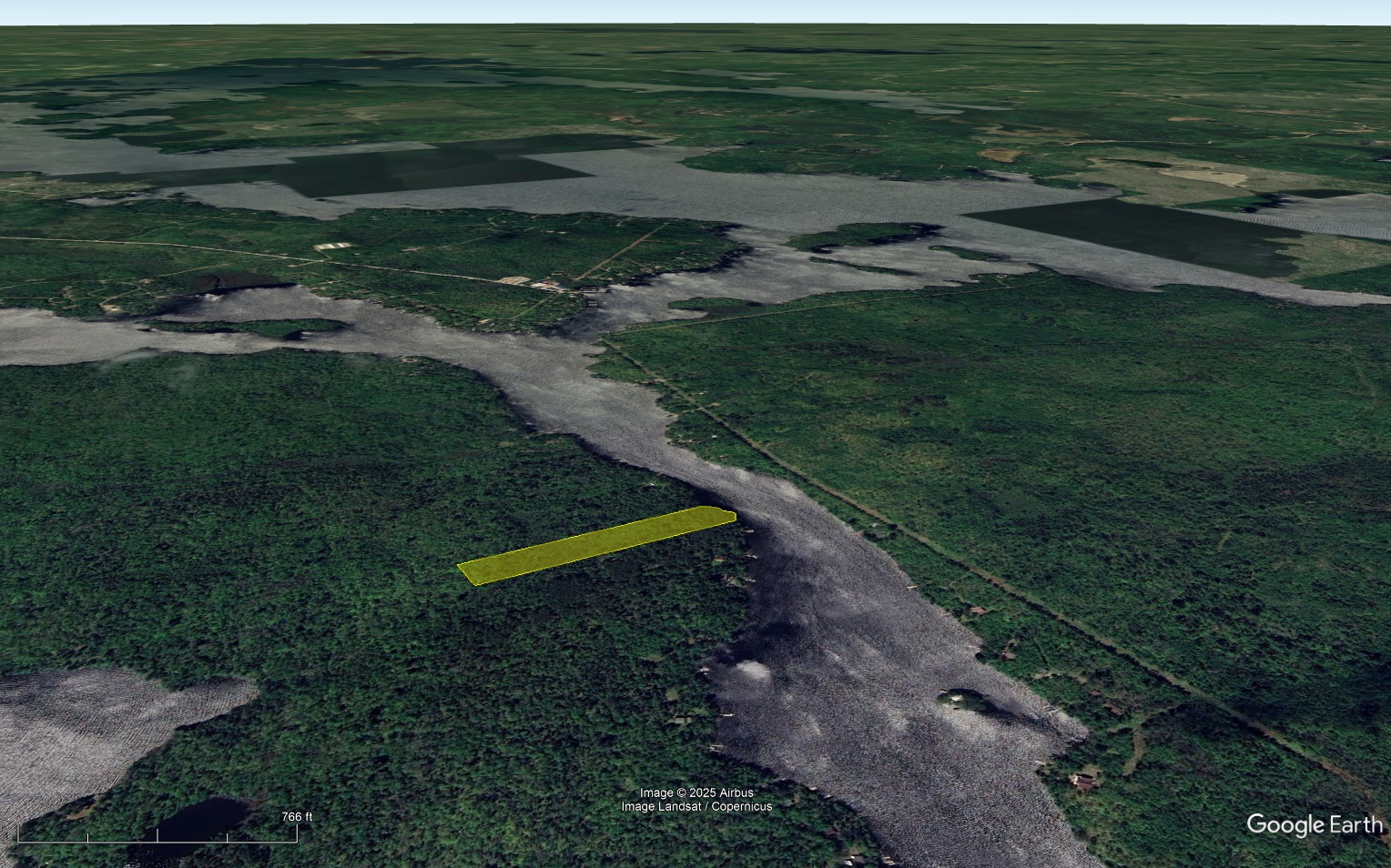Click the 'Image Landsat / Copernicus' attribution text
This screenshot has height=868, width=1391.
(696, 807)
